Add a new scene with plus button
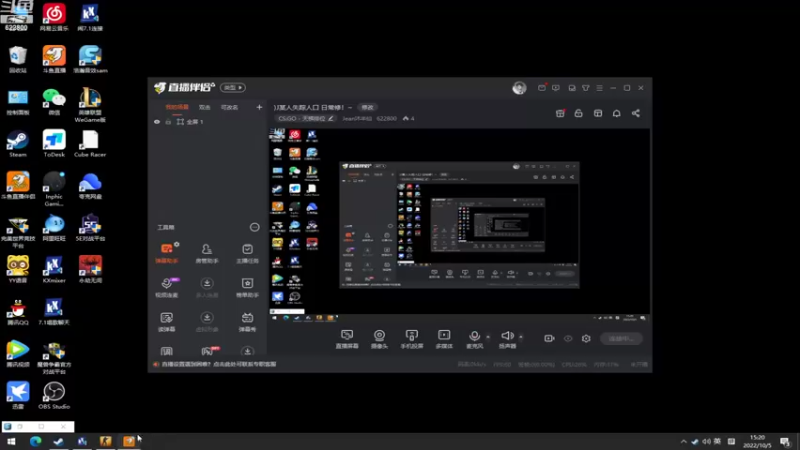This screenshot has height=450, width=800. pyautogui.click(x=259, y=107)
